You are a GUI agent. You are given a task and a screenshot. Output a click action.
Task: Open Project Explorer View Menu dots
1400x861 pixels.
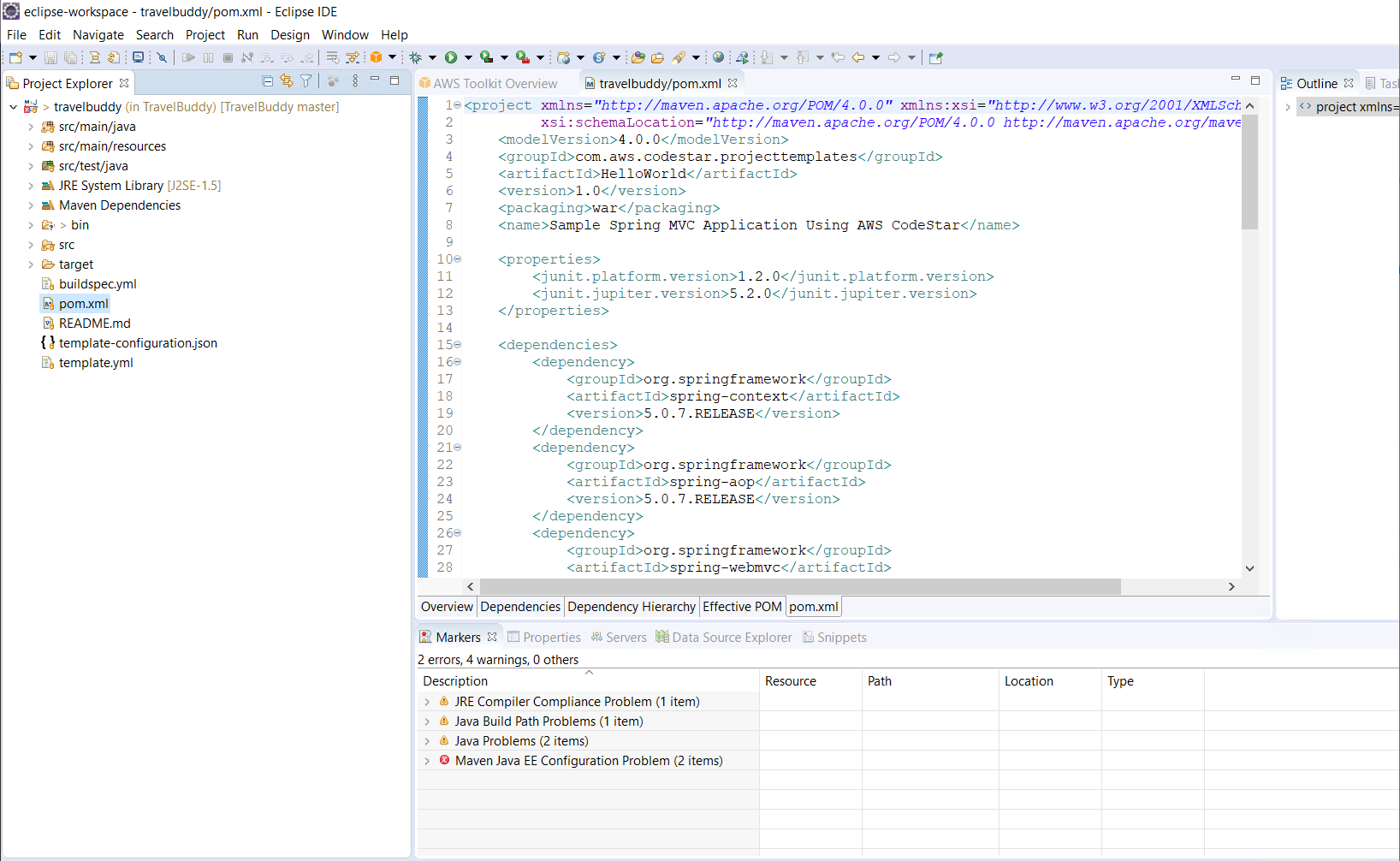355,80
